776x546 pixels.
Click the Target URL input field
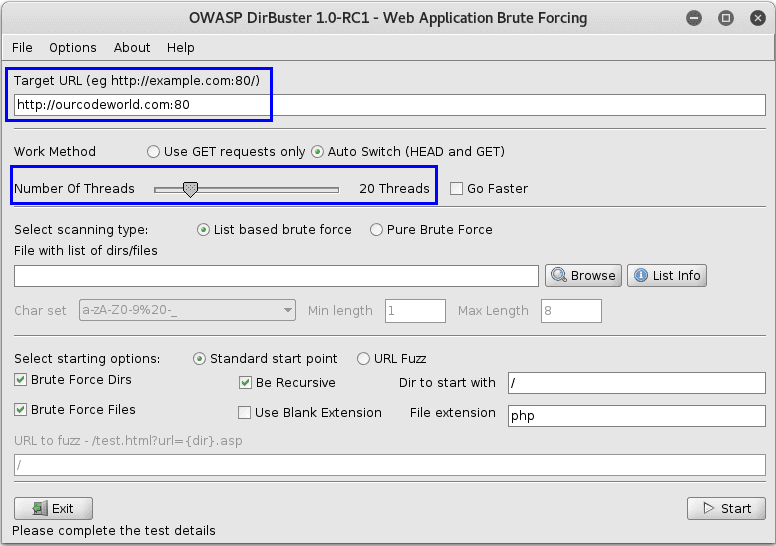(388, 104)
